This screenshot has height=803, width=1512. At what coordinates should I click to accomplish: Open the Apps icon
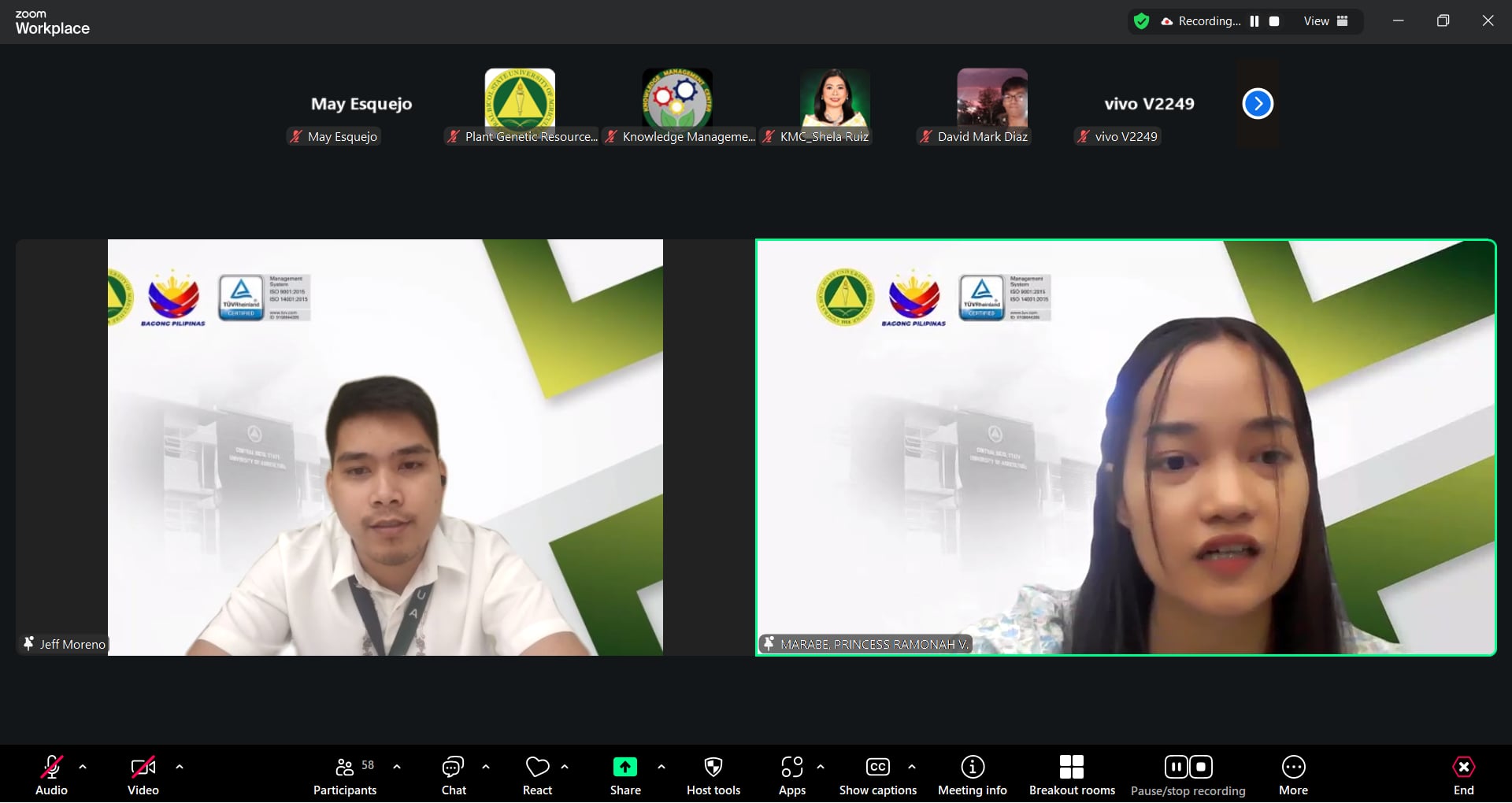791,775
